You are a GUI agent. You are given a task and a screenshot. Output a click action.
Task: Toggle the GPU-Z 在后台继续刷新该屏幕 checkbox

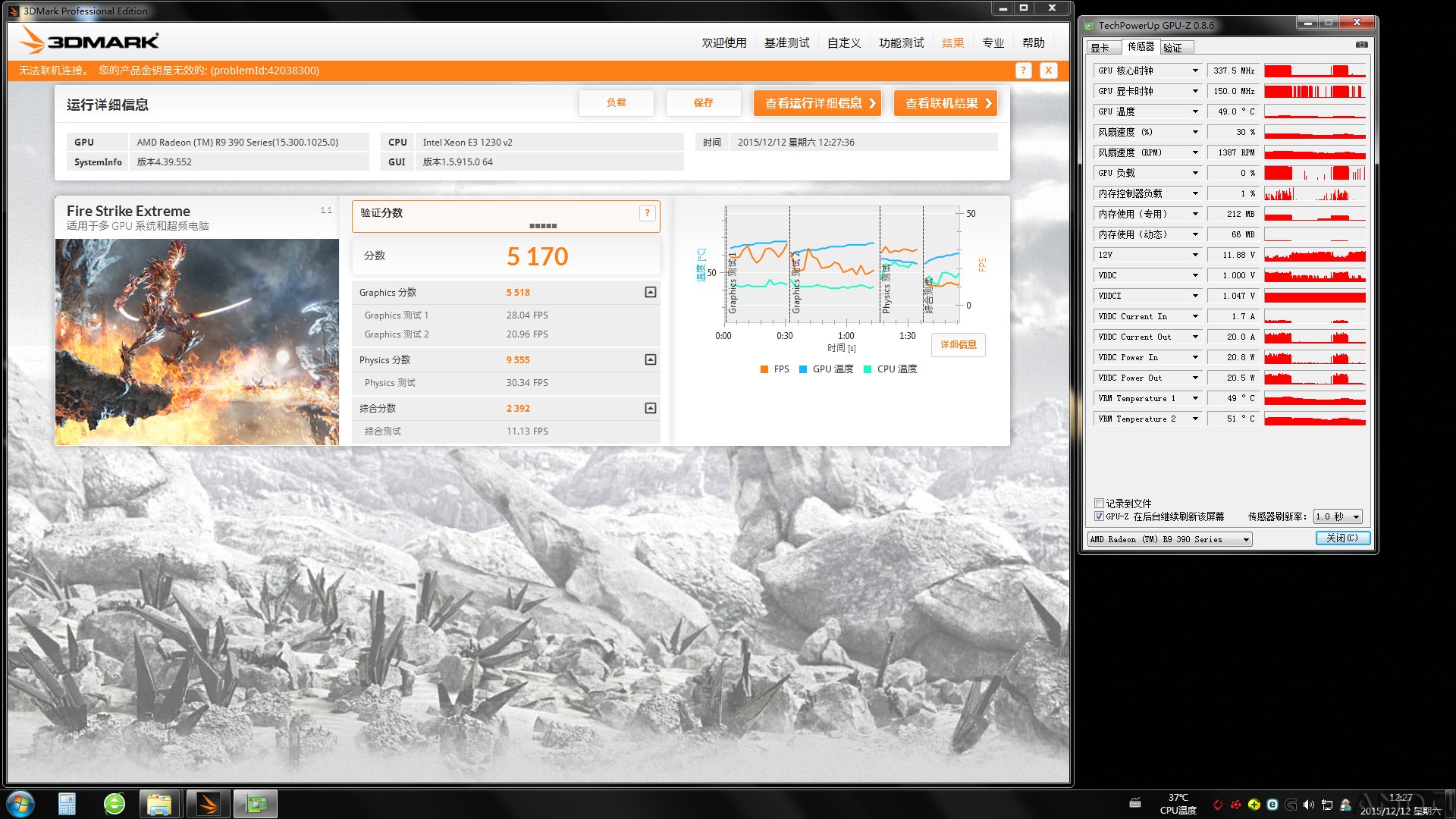(1099, 516)
